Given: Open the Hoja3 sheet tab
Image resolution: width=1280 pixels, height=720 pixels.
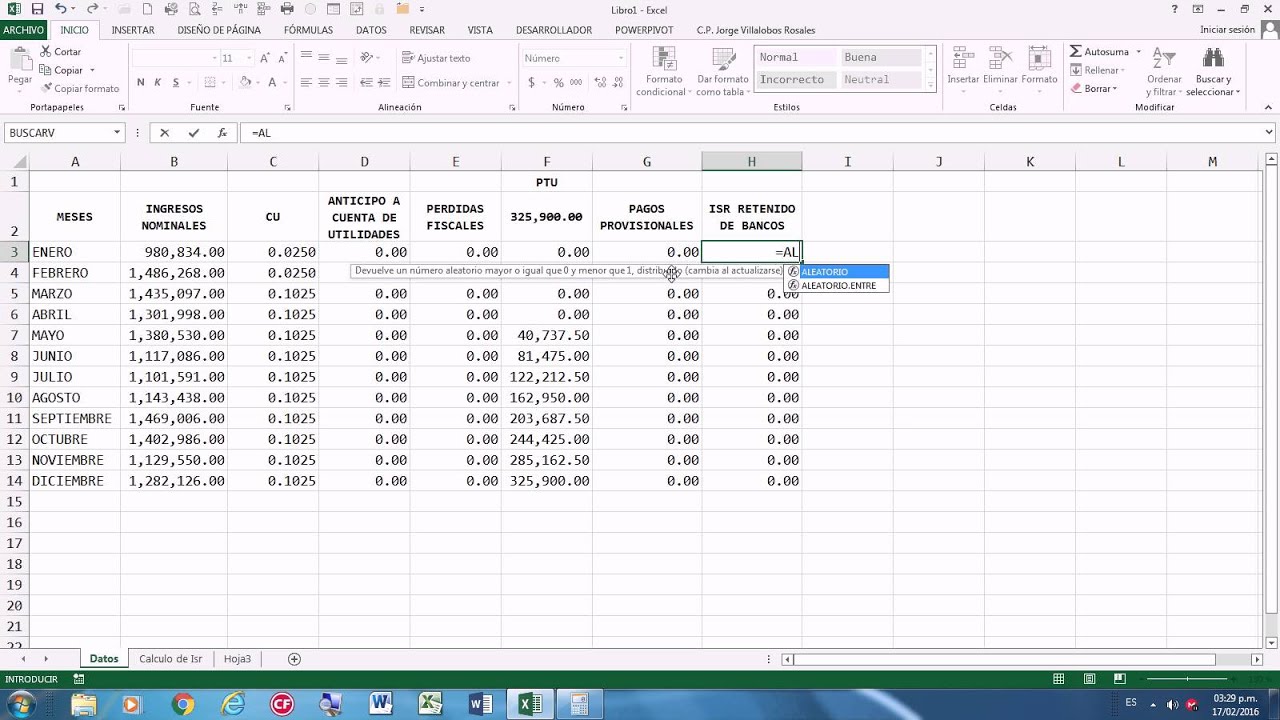Looking at the screenshot, I should coord(237,659).
